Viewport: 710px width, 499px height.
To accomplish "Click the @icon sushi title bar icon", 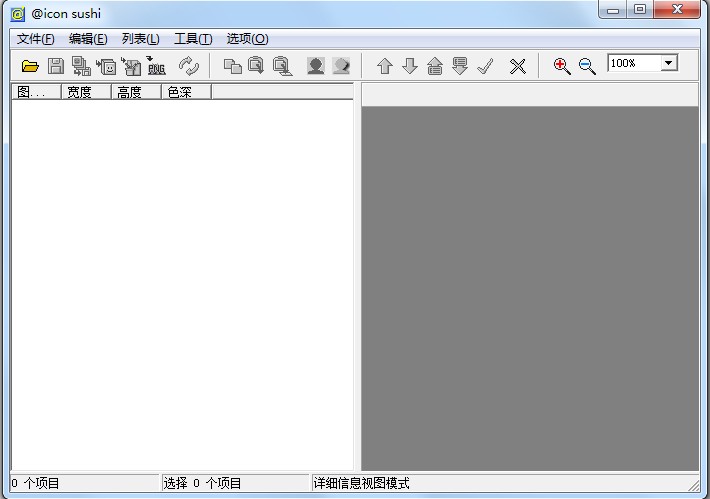I will 17,14.
